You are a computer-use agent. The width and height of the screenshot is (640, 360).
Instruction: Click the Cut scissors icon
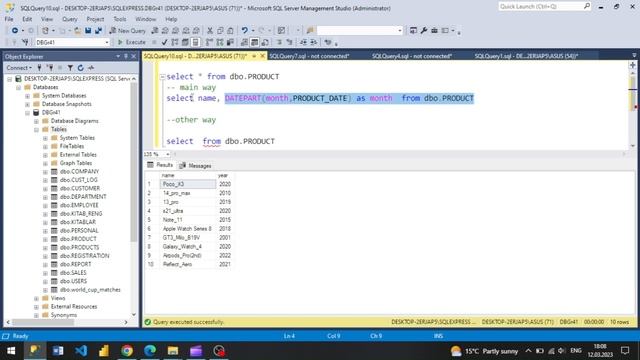click(x=210, y=31)
